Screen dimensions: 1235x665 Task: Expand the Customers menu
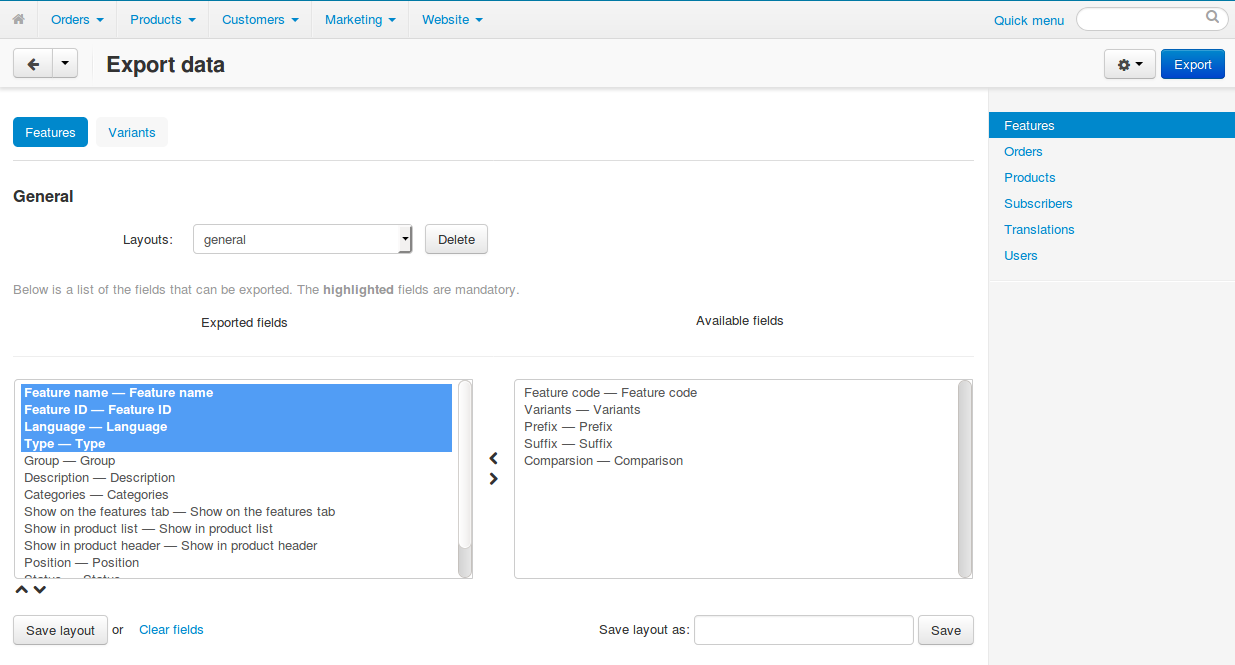tap(260, 19)
